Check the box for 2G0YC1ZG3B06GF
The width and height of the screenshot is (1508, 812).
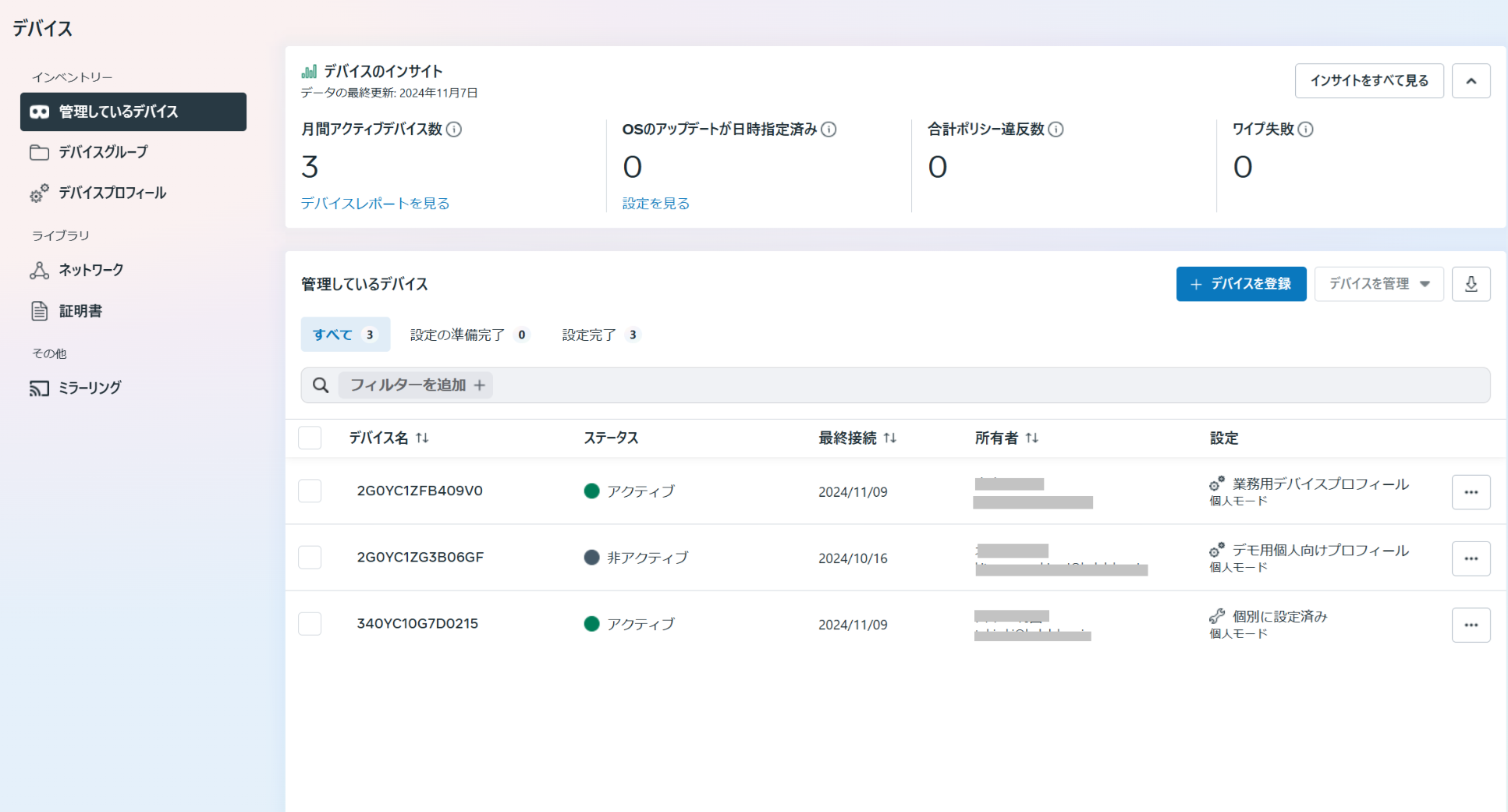coord(310,558)
